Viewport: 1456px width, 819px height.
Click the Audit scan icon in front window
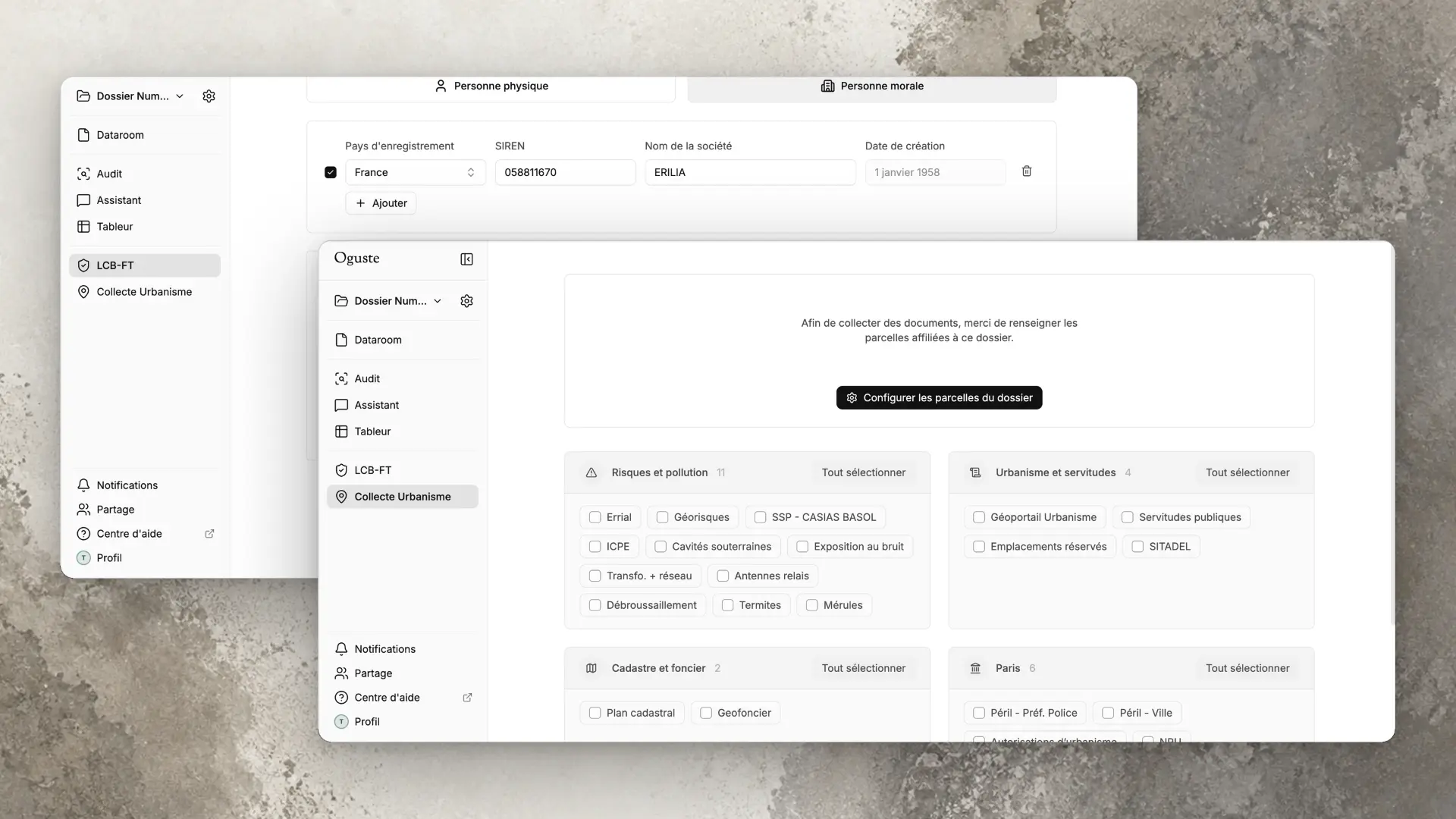coord(341,378)
